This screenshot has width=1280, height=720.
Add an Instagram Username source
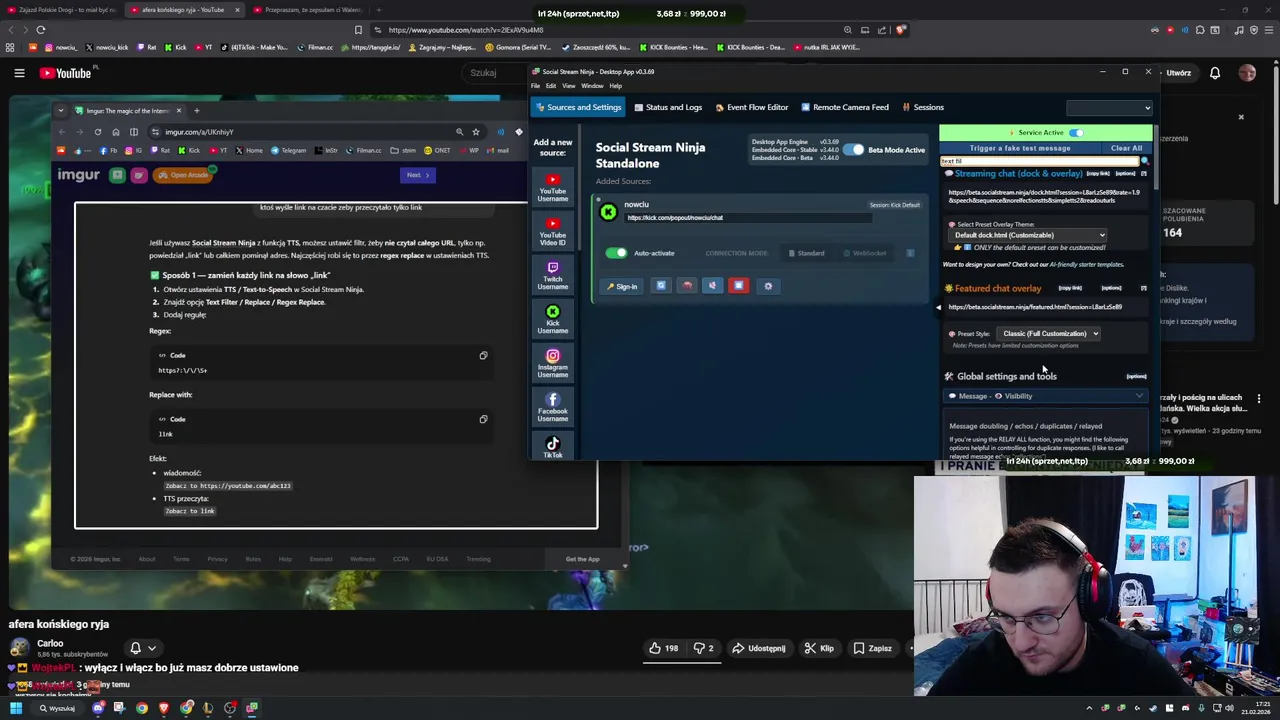(x=552, y=364)
